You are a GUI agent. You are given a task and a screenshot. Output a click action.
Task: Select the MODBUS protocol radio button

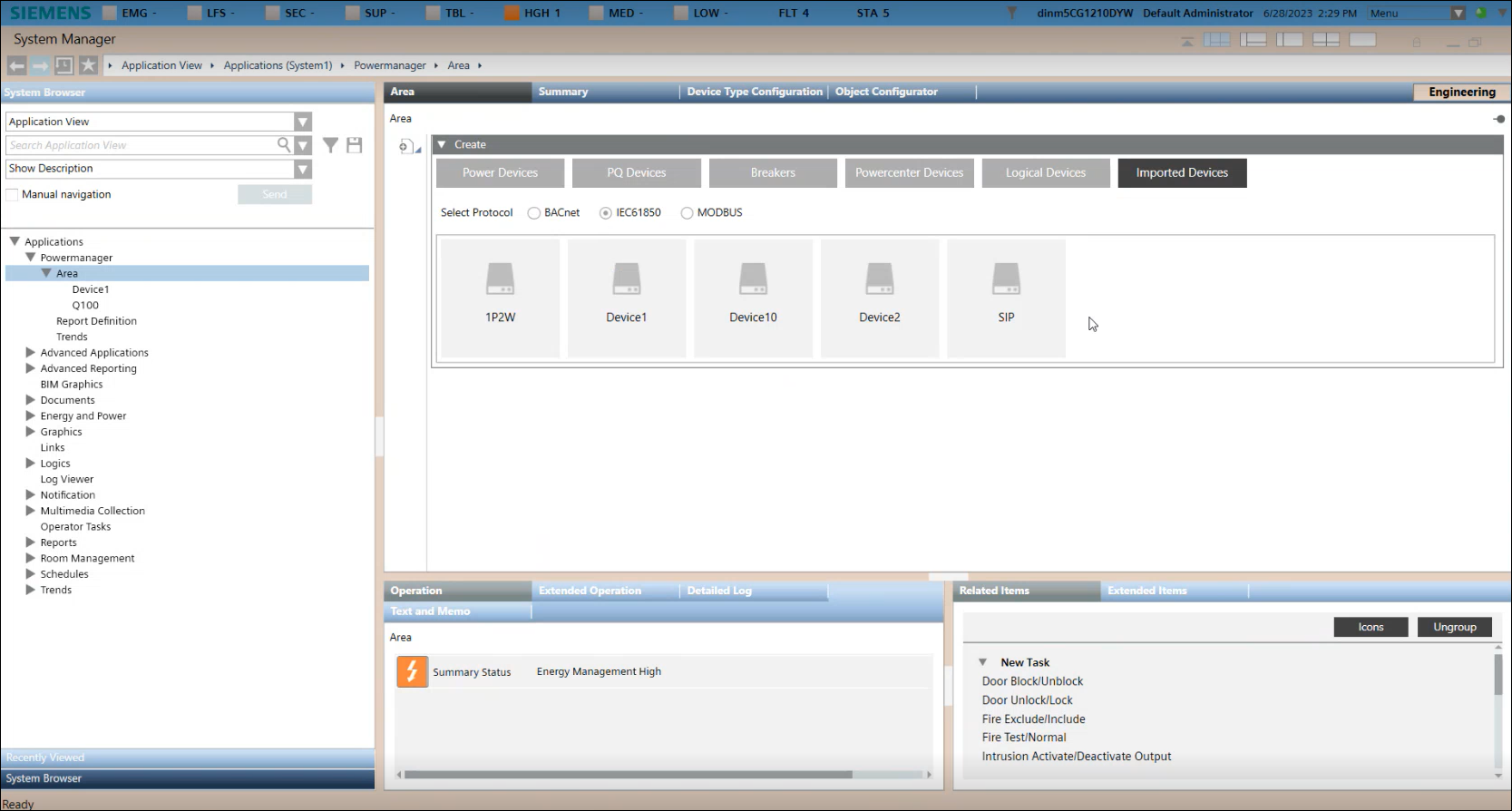click(687, 213)
